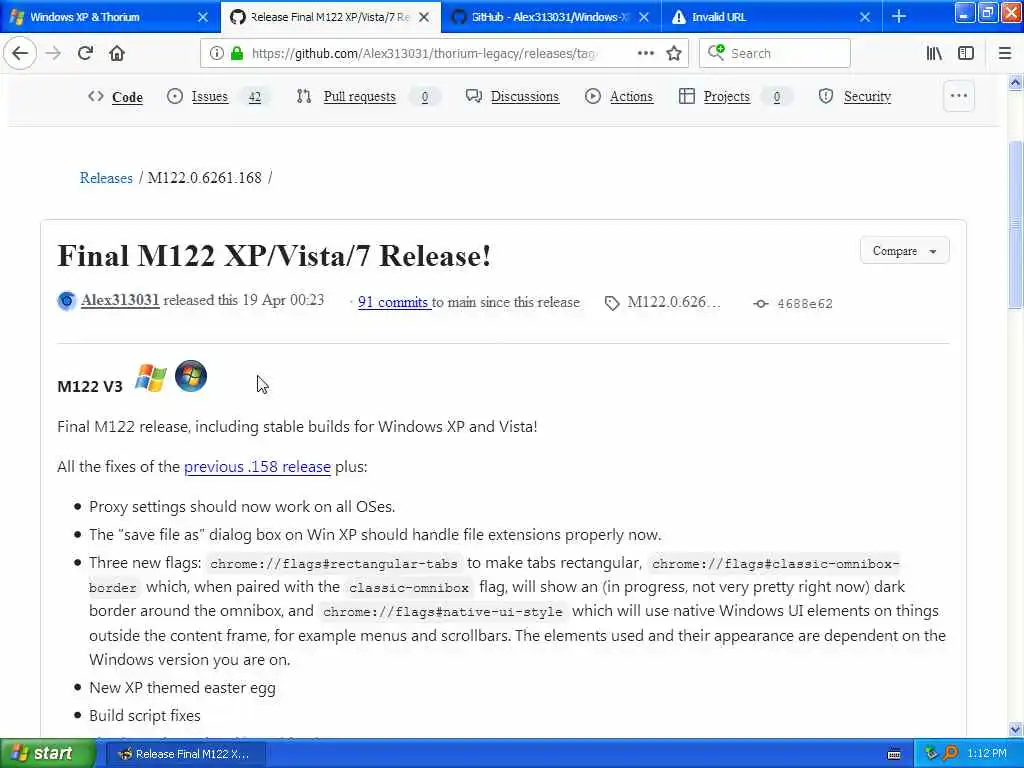
Task: Click the github.com address bar URL
Action: click(x=423, y=53)
